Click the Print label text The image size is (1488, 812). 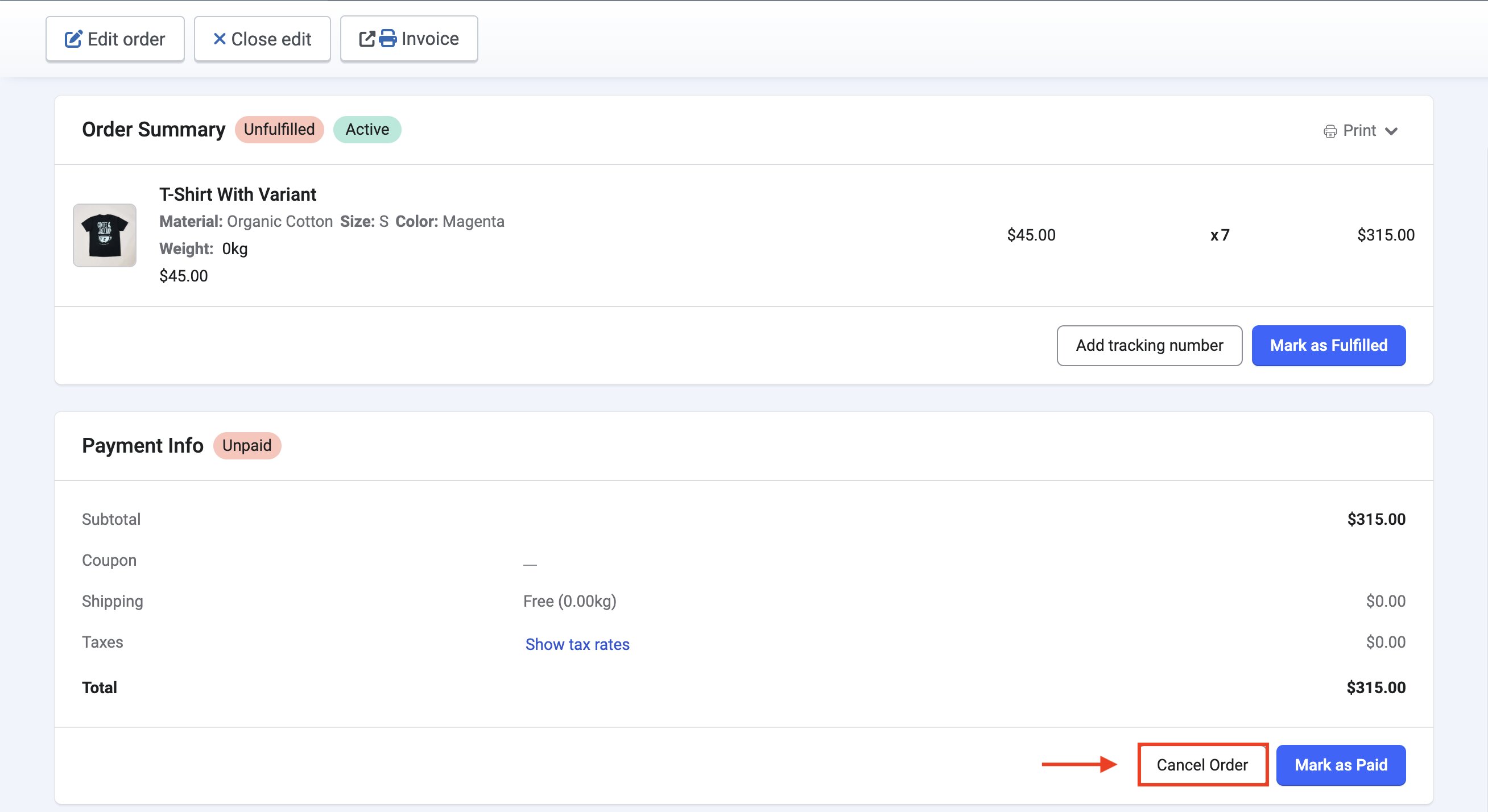[1359, 131]
